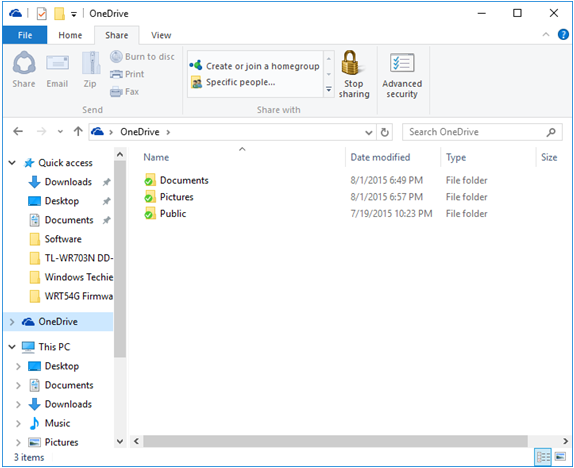Click the Fax command in ribbon

[124, 92]
